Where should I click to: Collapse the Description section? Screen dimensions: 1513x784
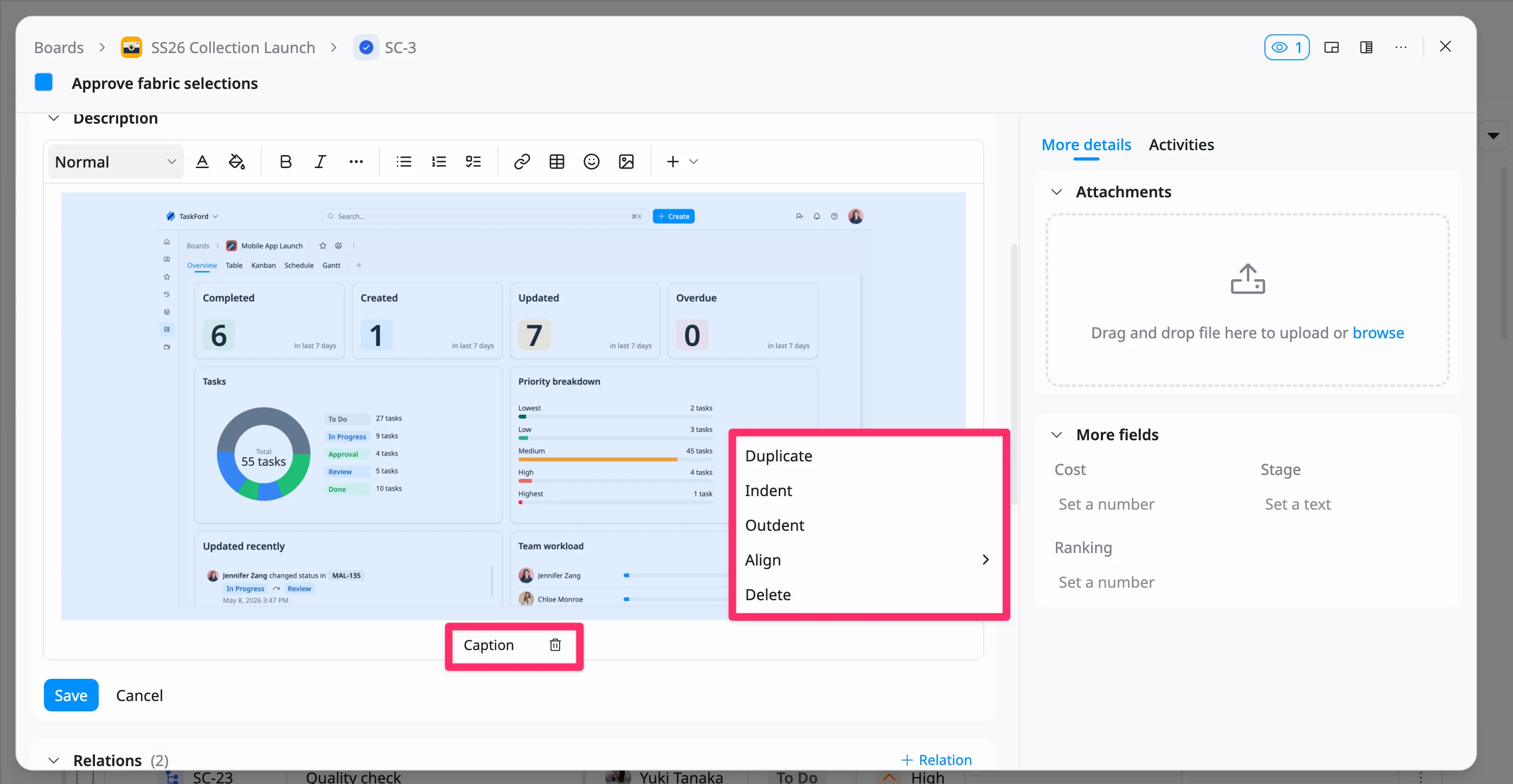[x=54, y=119]
